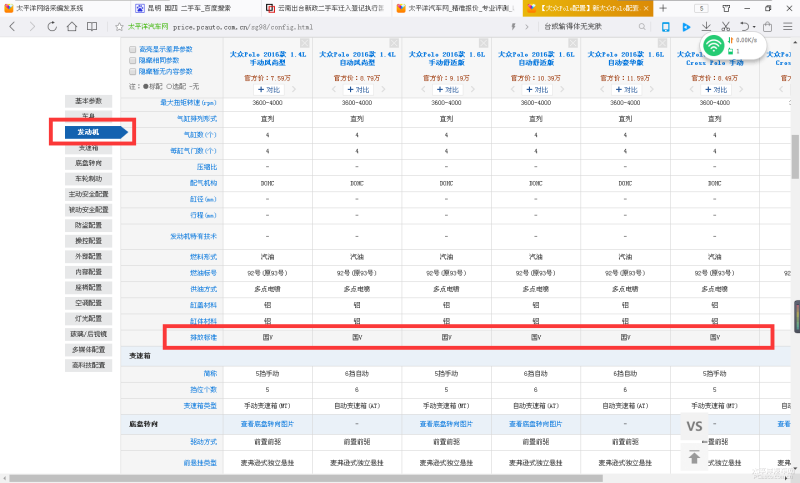Viewport: 800px width, 483px height.
Task: Add 1.6L 自动豪华版 to 对比 compare
Action: [626, 90]
